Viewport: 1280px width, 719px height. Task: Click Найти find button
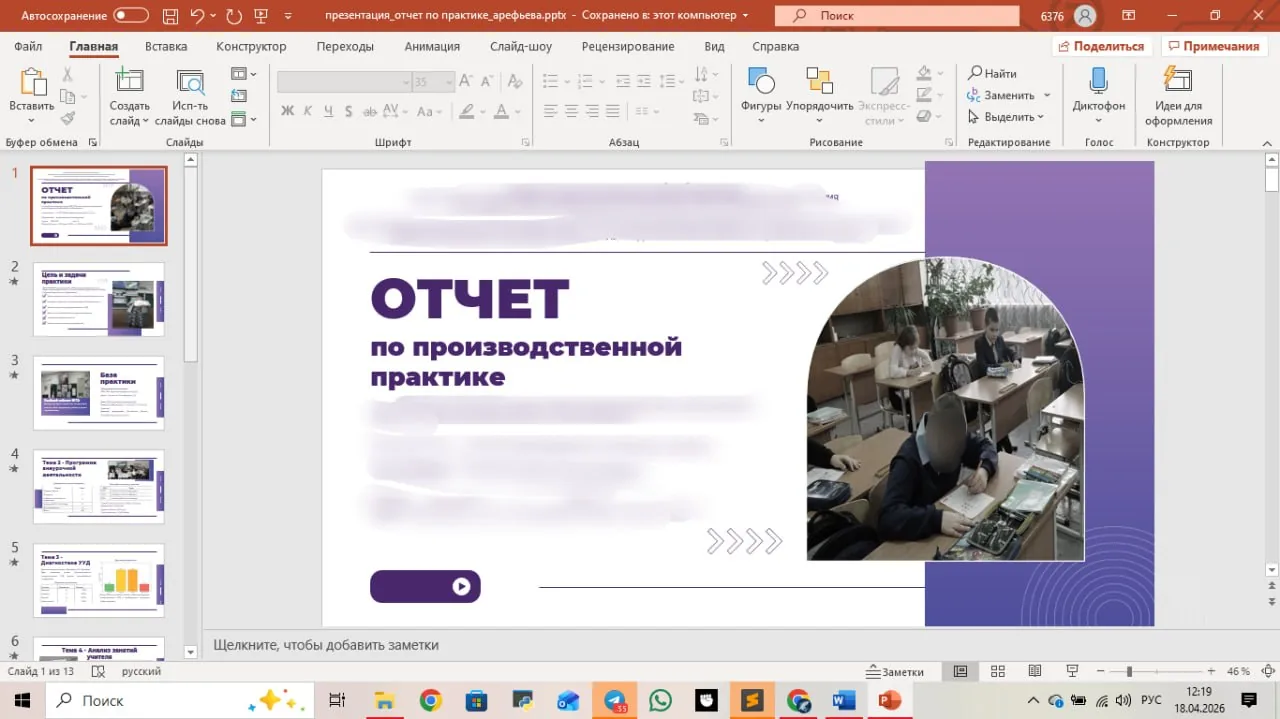[x=992, y=73]
